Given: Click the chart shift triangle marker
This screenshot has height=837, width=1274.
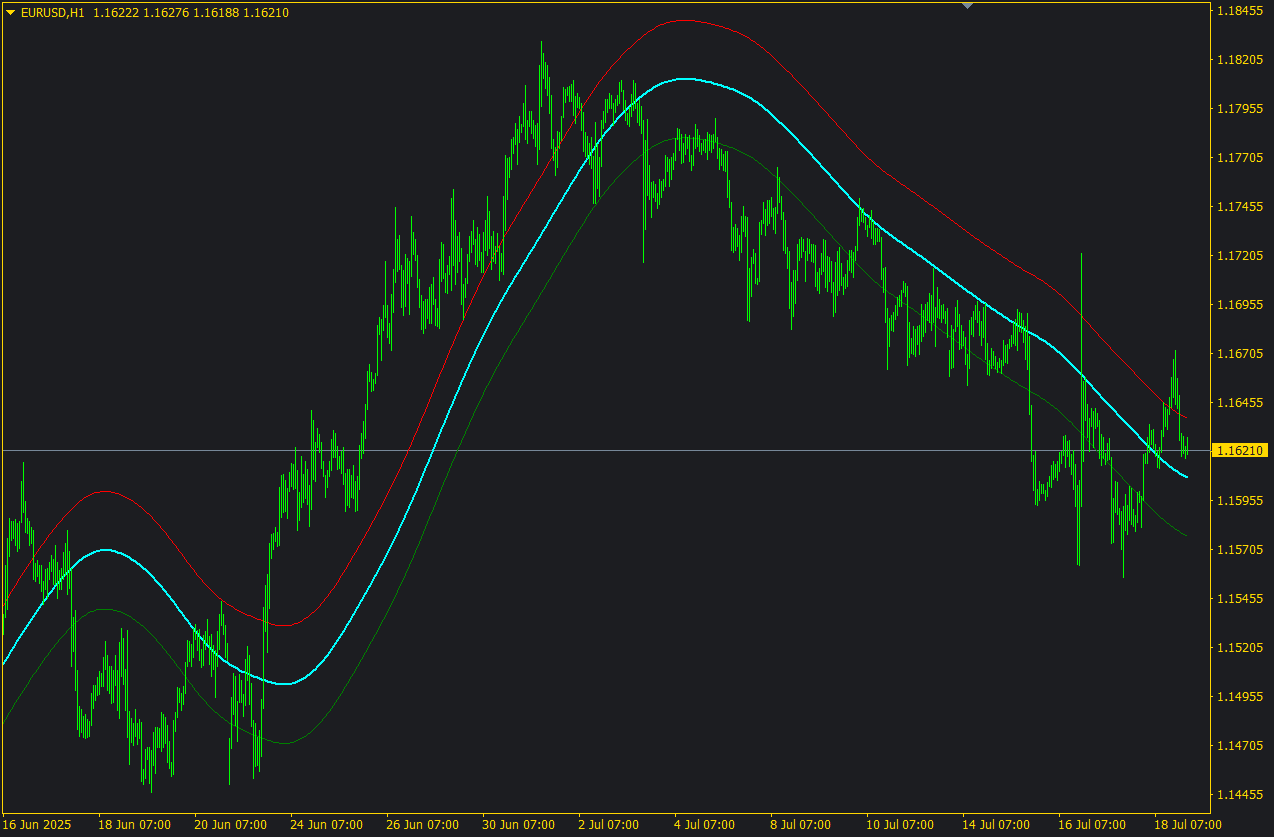Looking at the screenshot, I should click(x=967, y=6).
